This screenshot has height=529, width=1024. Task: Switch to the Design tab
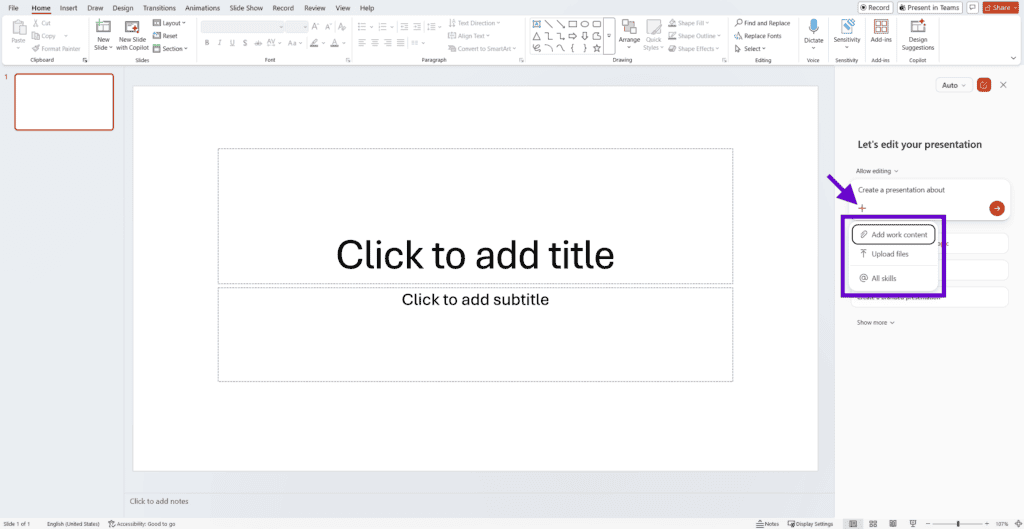coord(122,8)
